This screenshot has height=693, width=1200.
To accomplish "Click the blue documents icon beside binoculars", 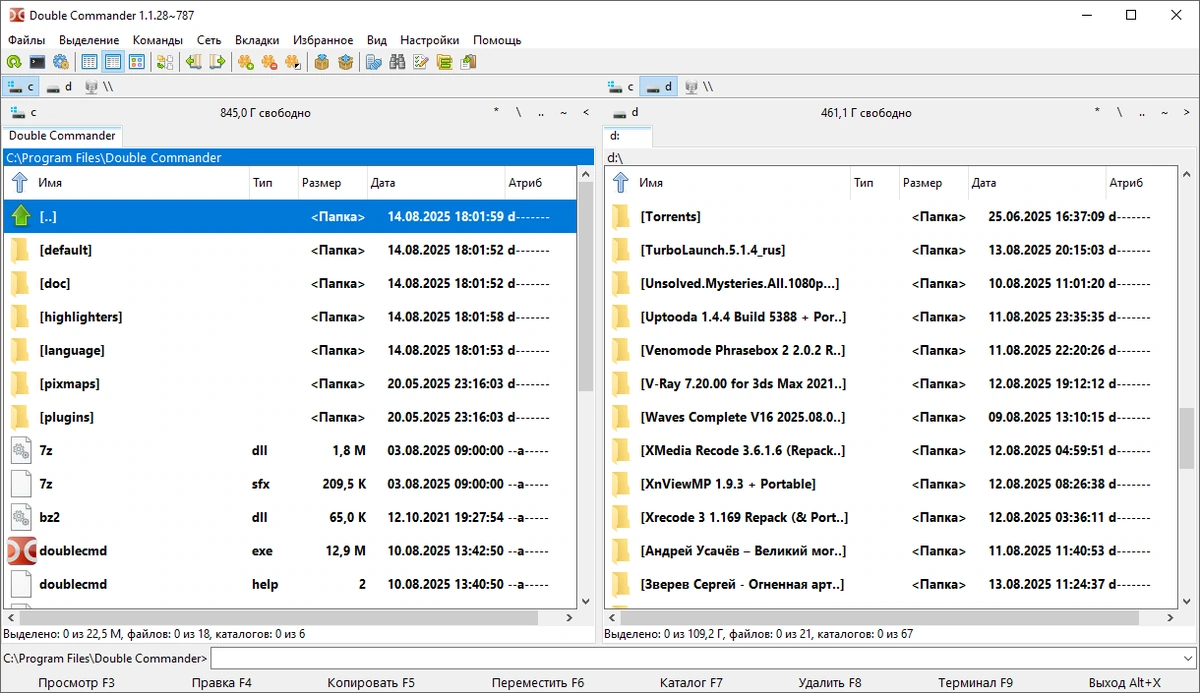I will point(374,62).
